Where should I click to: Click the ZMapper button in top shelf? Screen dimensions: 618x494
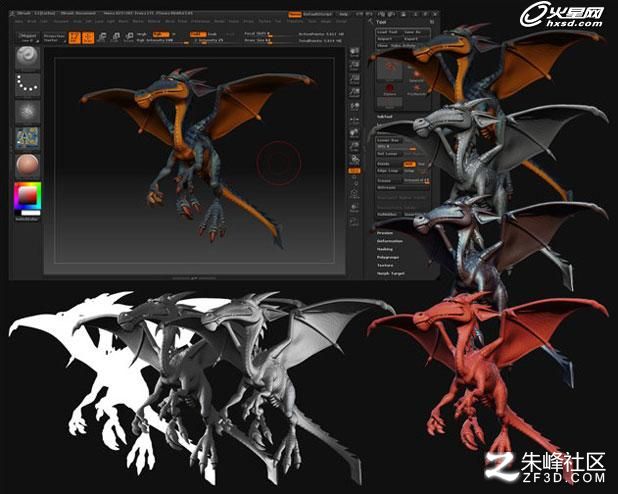coord(30,37)
